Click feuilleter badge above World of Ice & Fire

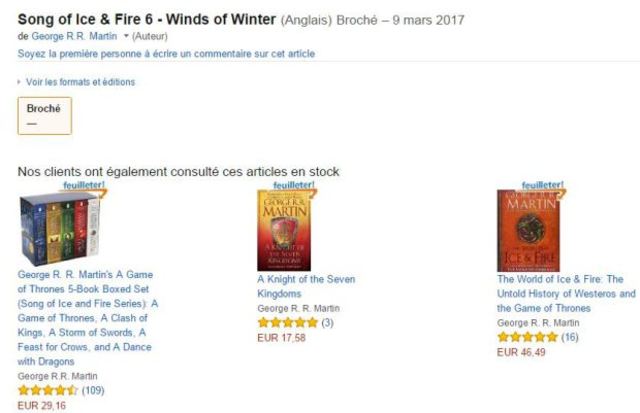[x=542, y=185]
